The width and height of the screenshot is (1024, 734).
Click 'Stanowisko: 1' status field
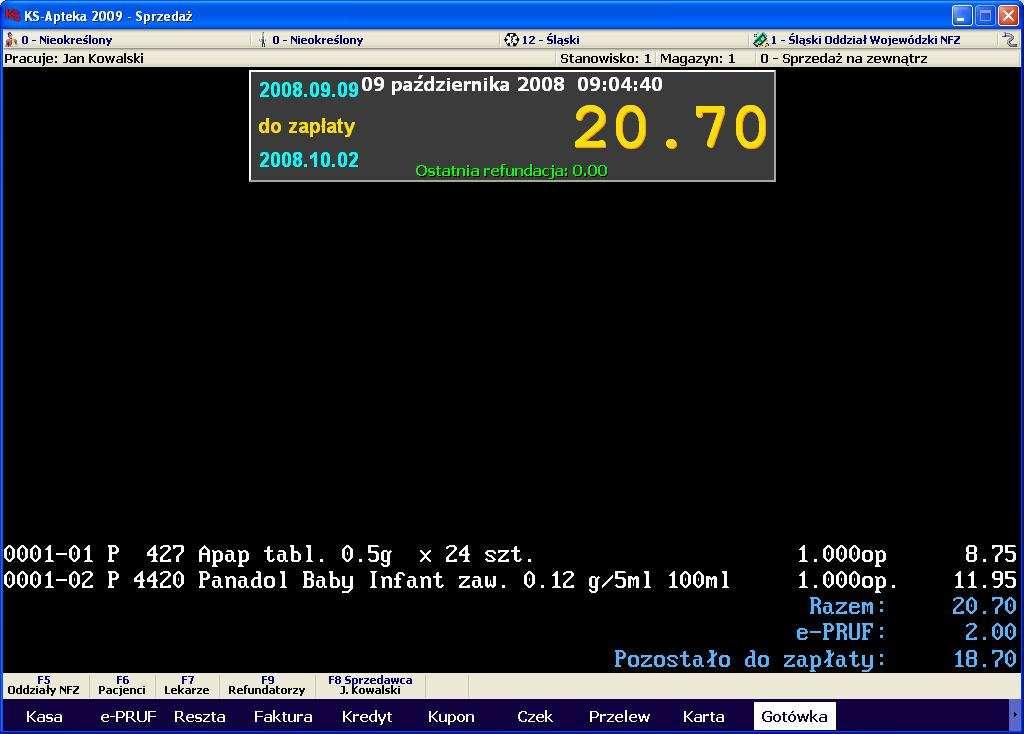click(605, 59)
